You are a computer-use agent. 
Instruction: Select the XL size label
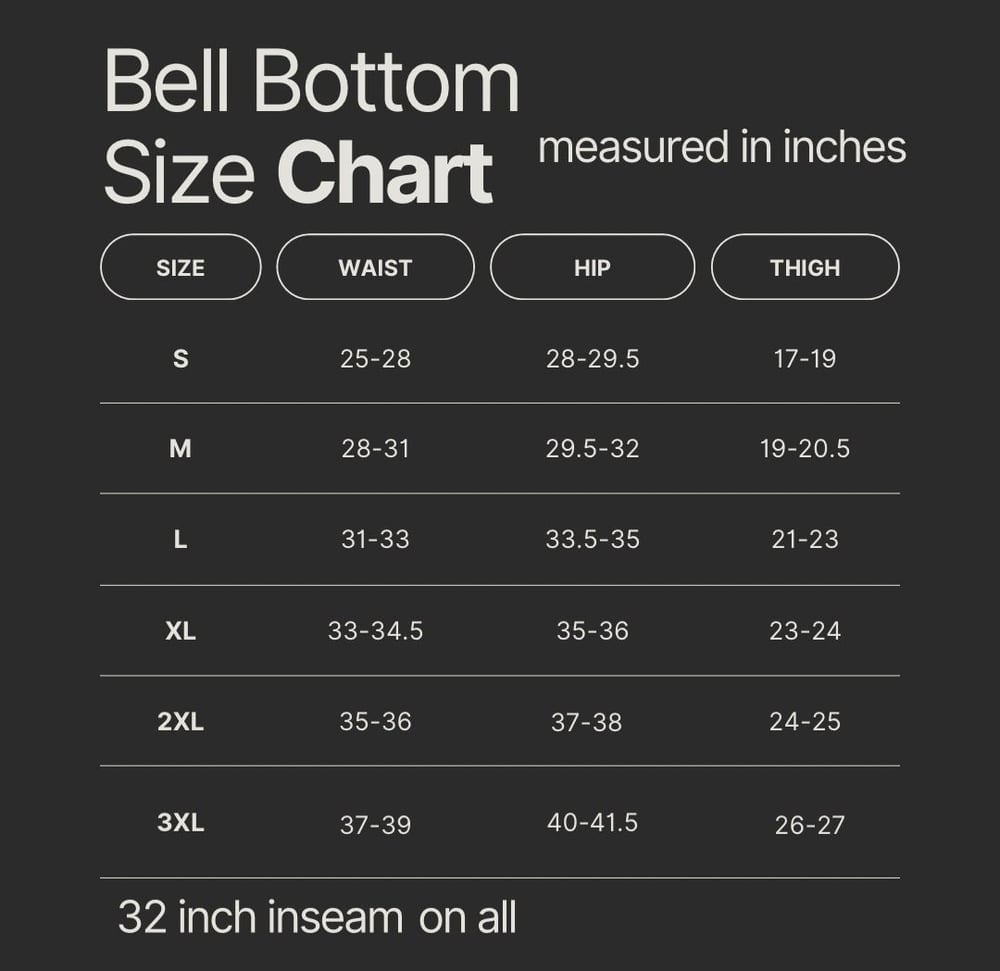coord(180,631)
